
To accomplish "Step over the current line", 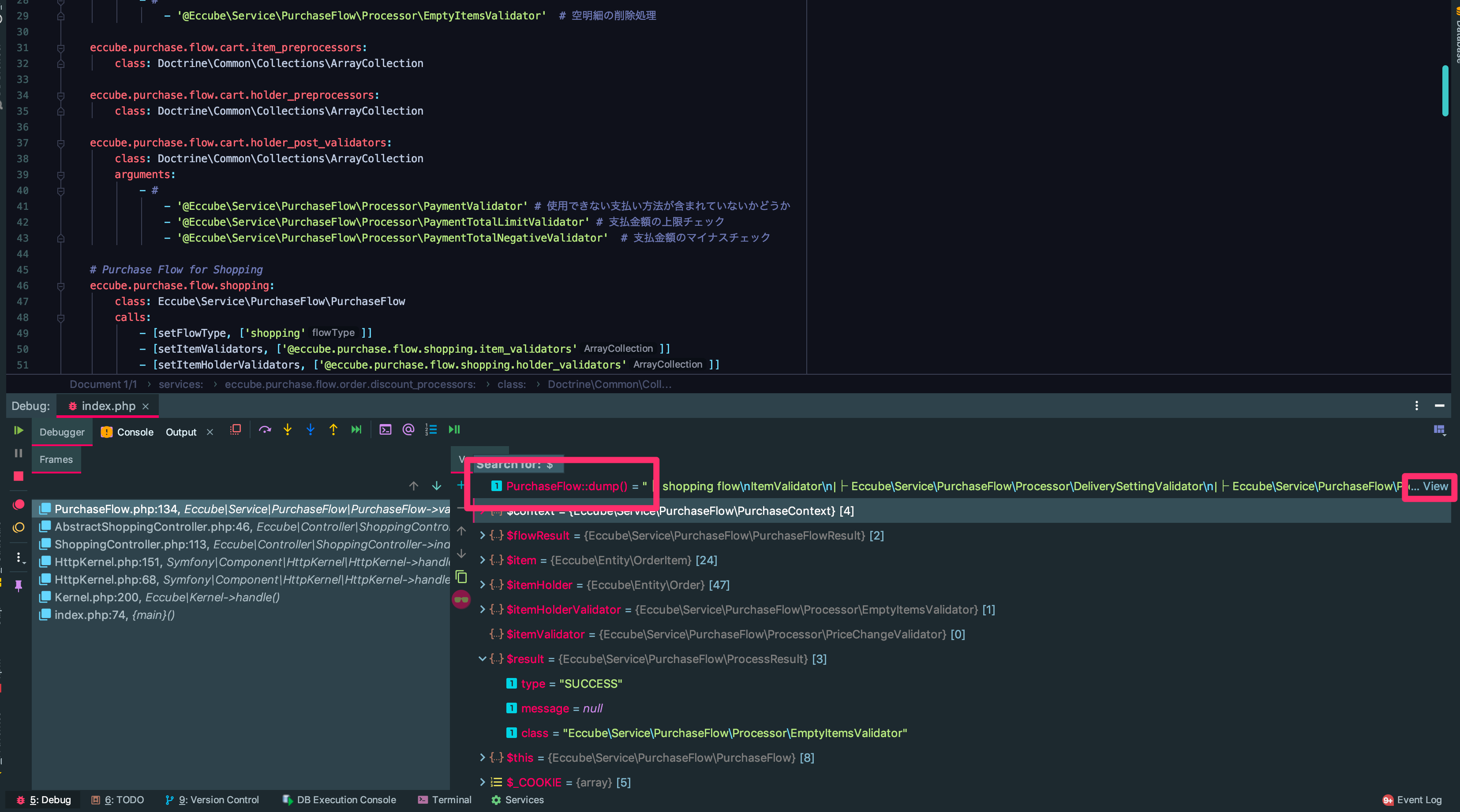I will click(265, 430).
